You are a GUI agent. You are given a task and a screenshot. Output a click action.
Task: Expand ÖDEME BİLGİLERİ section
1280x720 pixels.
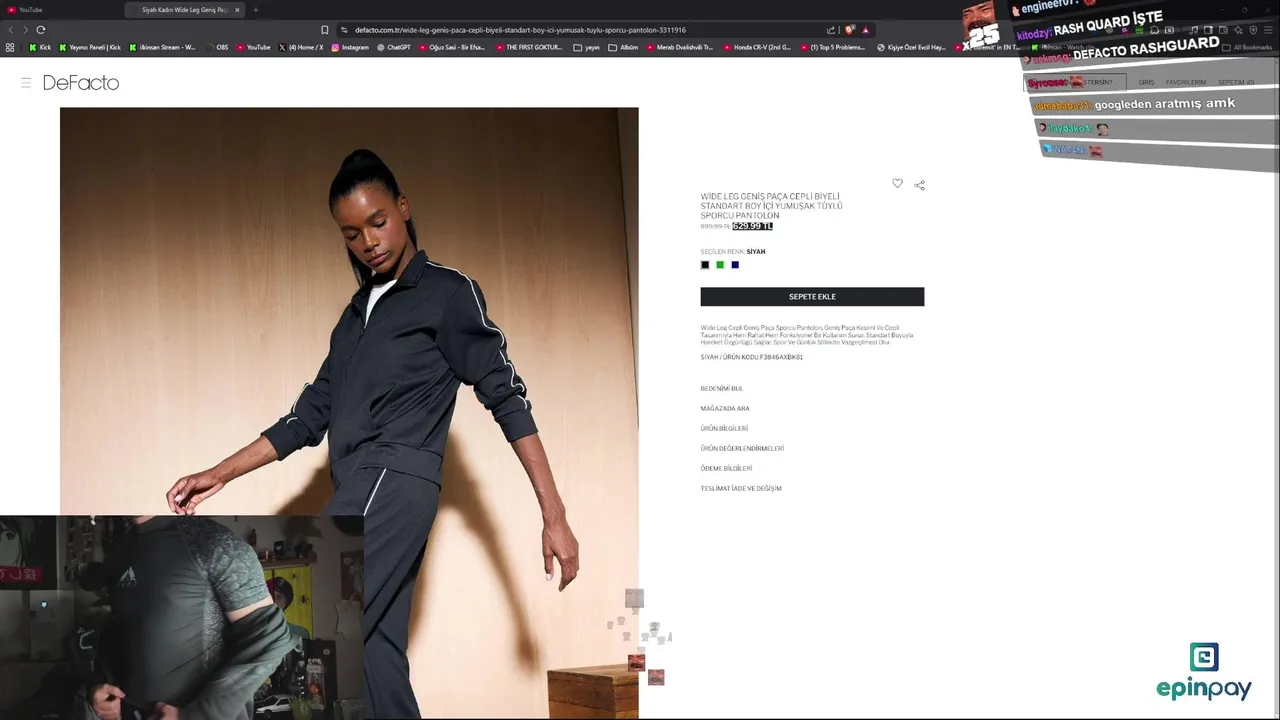tap(726, 469)
